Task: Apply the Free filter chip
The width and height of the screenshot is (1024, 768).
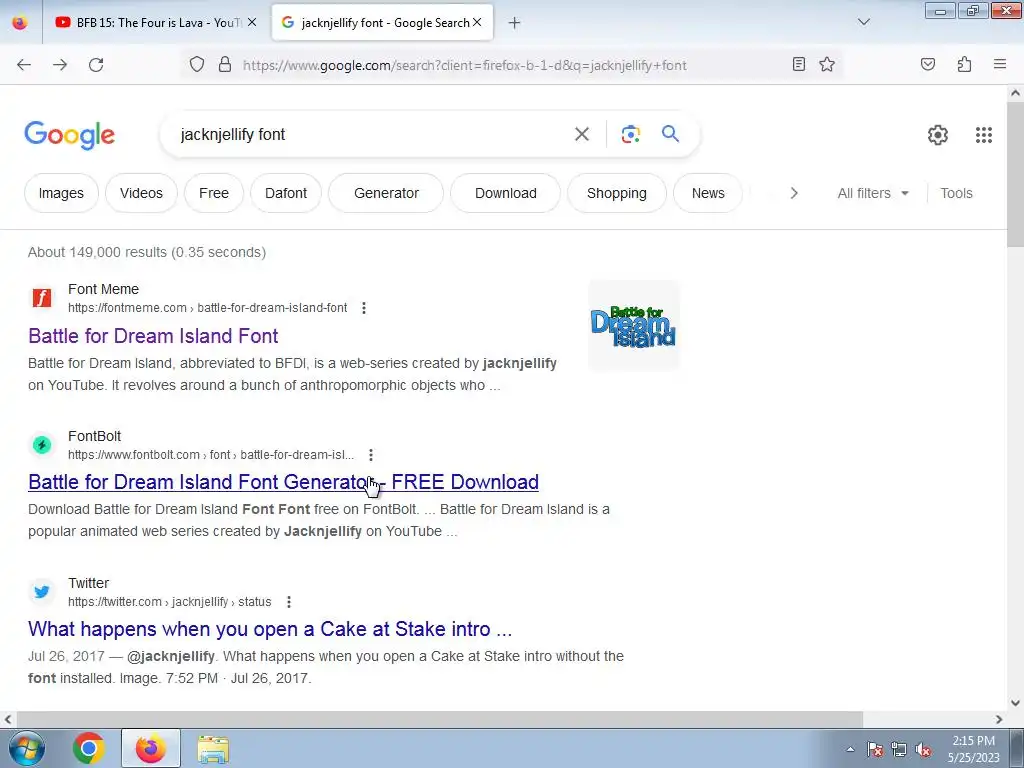Action: pos(214,193)
